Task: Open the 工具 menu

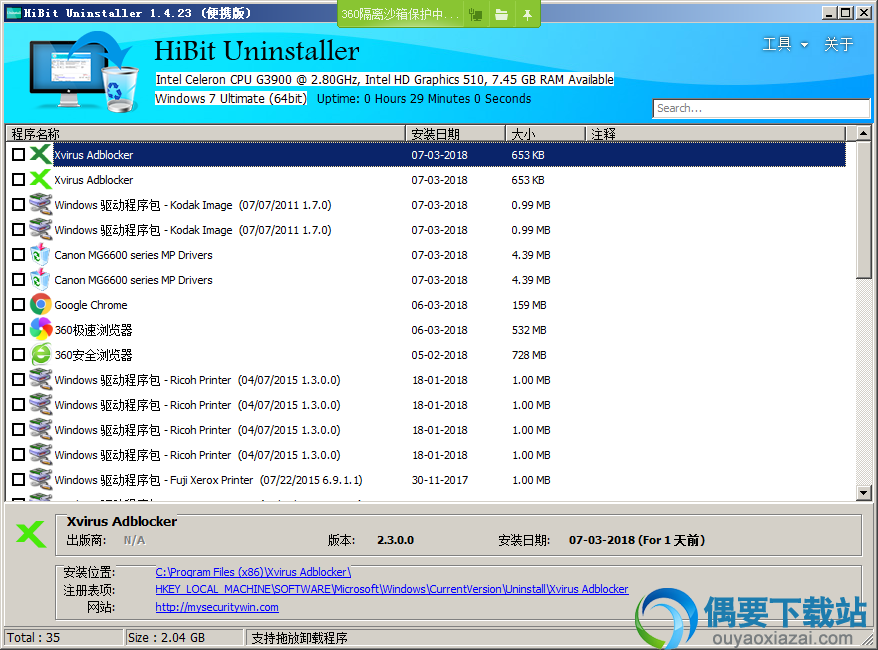Action: click(777, 44)
